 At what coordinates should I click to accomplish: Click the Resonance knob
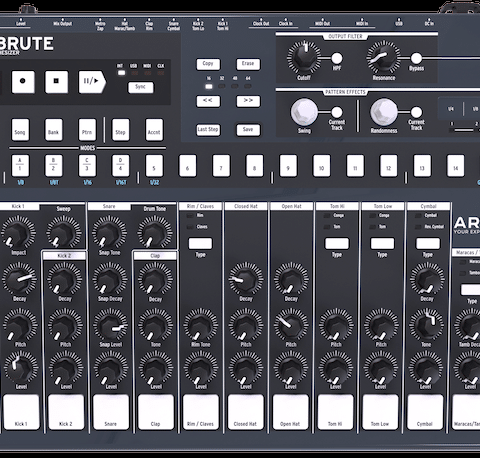[383, 58]
